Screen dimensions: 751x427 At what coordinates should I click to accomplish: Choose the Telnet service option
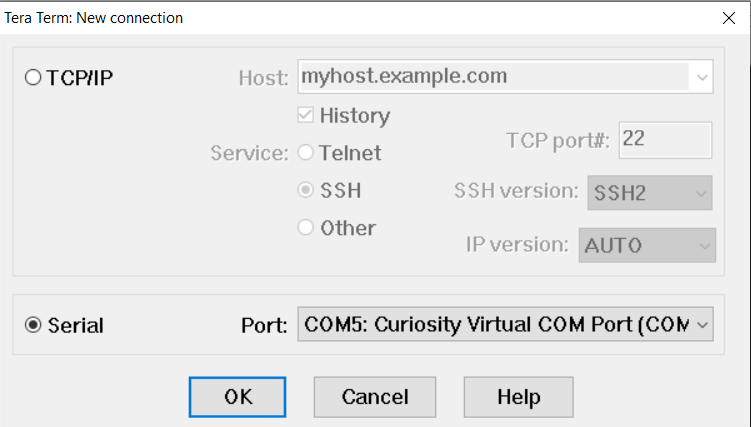point(307,154)
